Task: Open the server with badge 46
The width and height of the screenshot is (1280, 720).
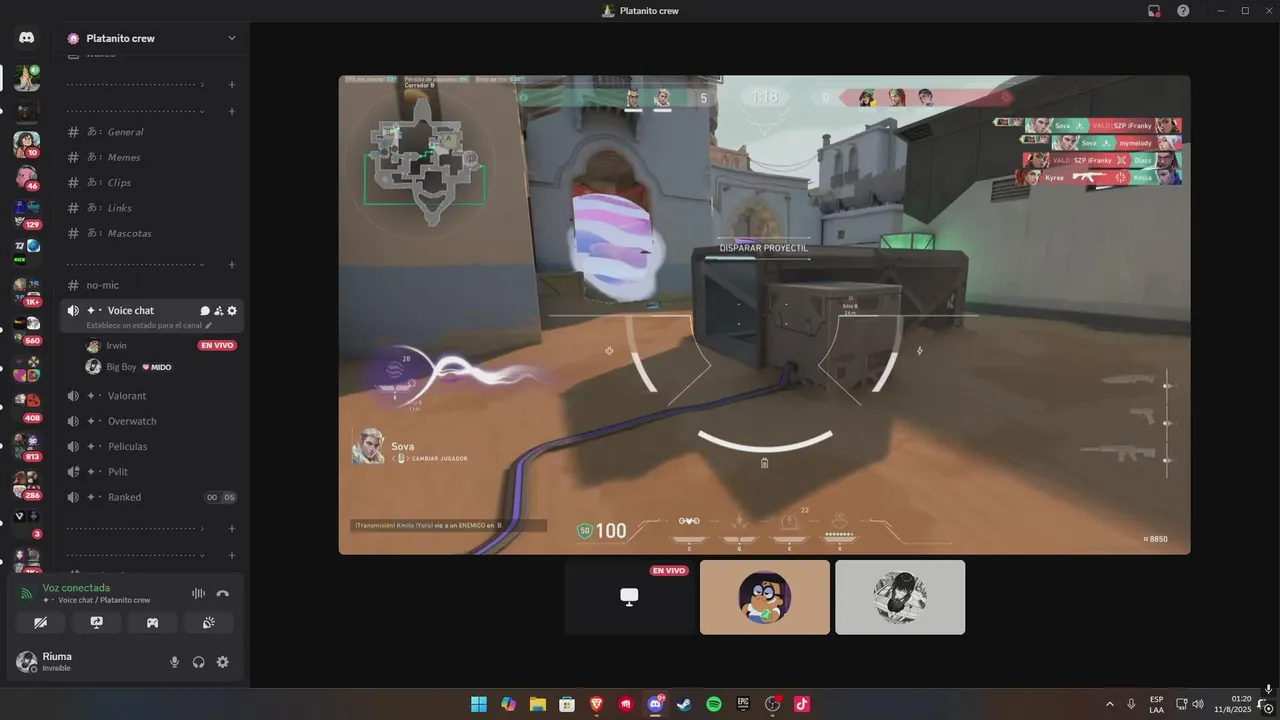Action: (x=27, y=178)
